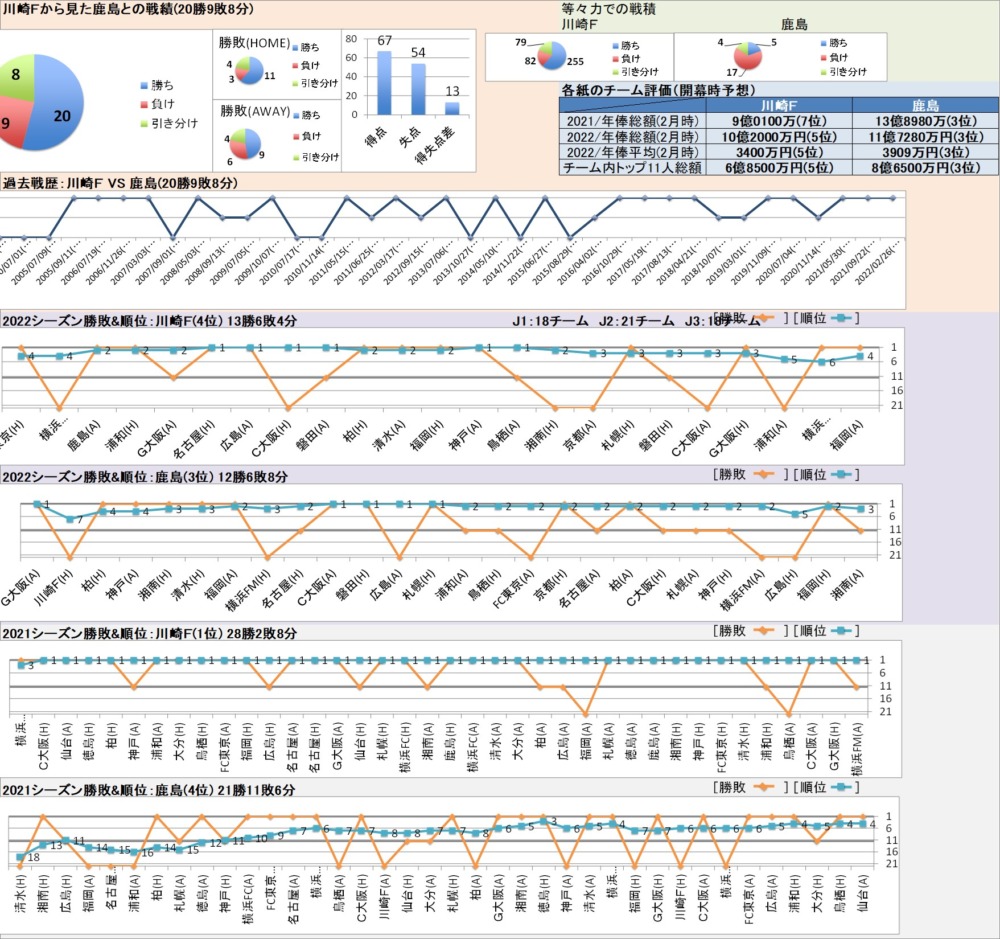Select the 得失点差 bar labeled 13
The image size is (1000, 939).
pyautogui.click(x=452, y=108)
